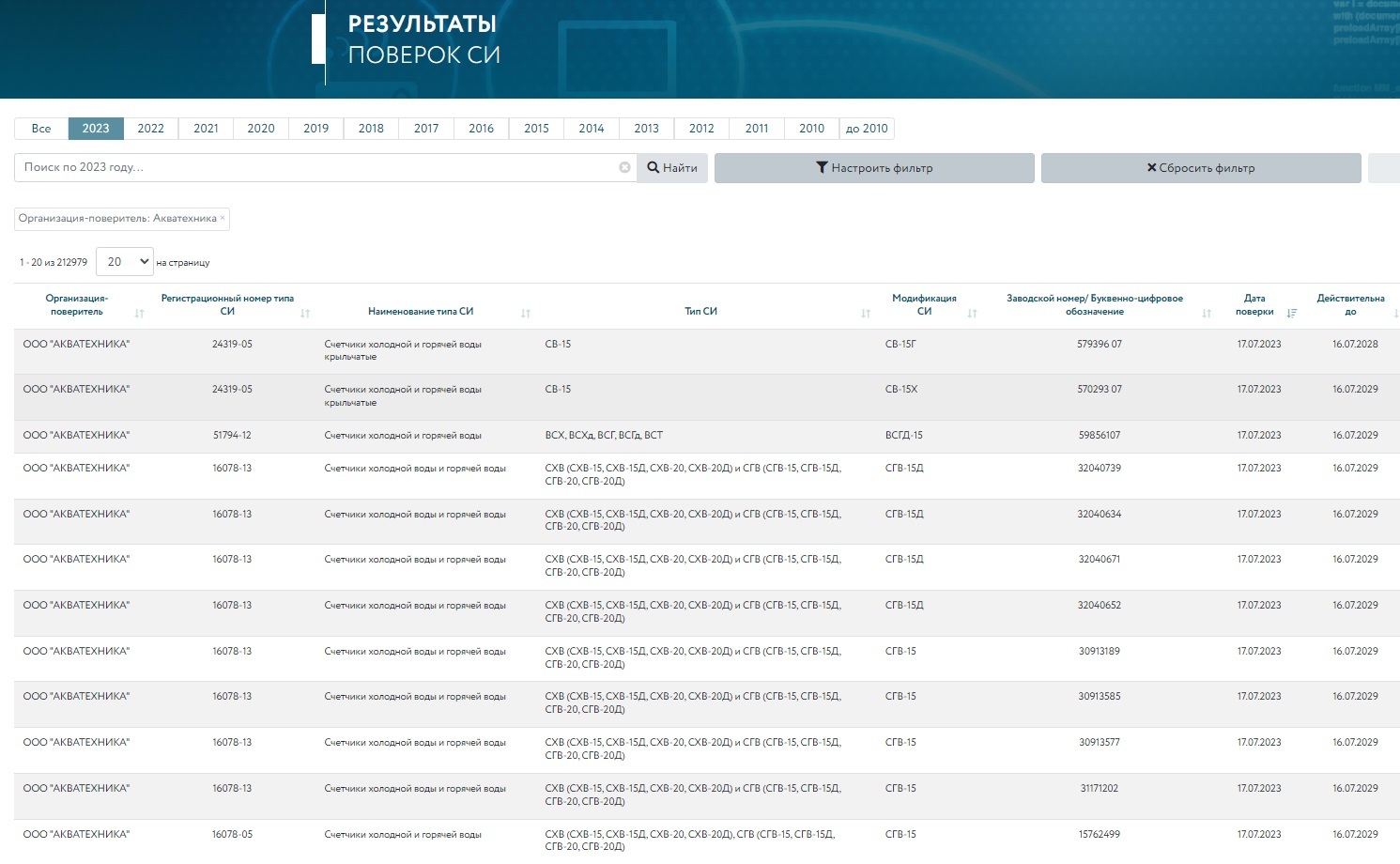Sort by Модификация СИ column arrows
The image size is (1400, 864).
coord(972,313)
